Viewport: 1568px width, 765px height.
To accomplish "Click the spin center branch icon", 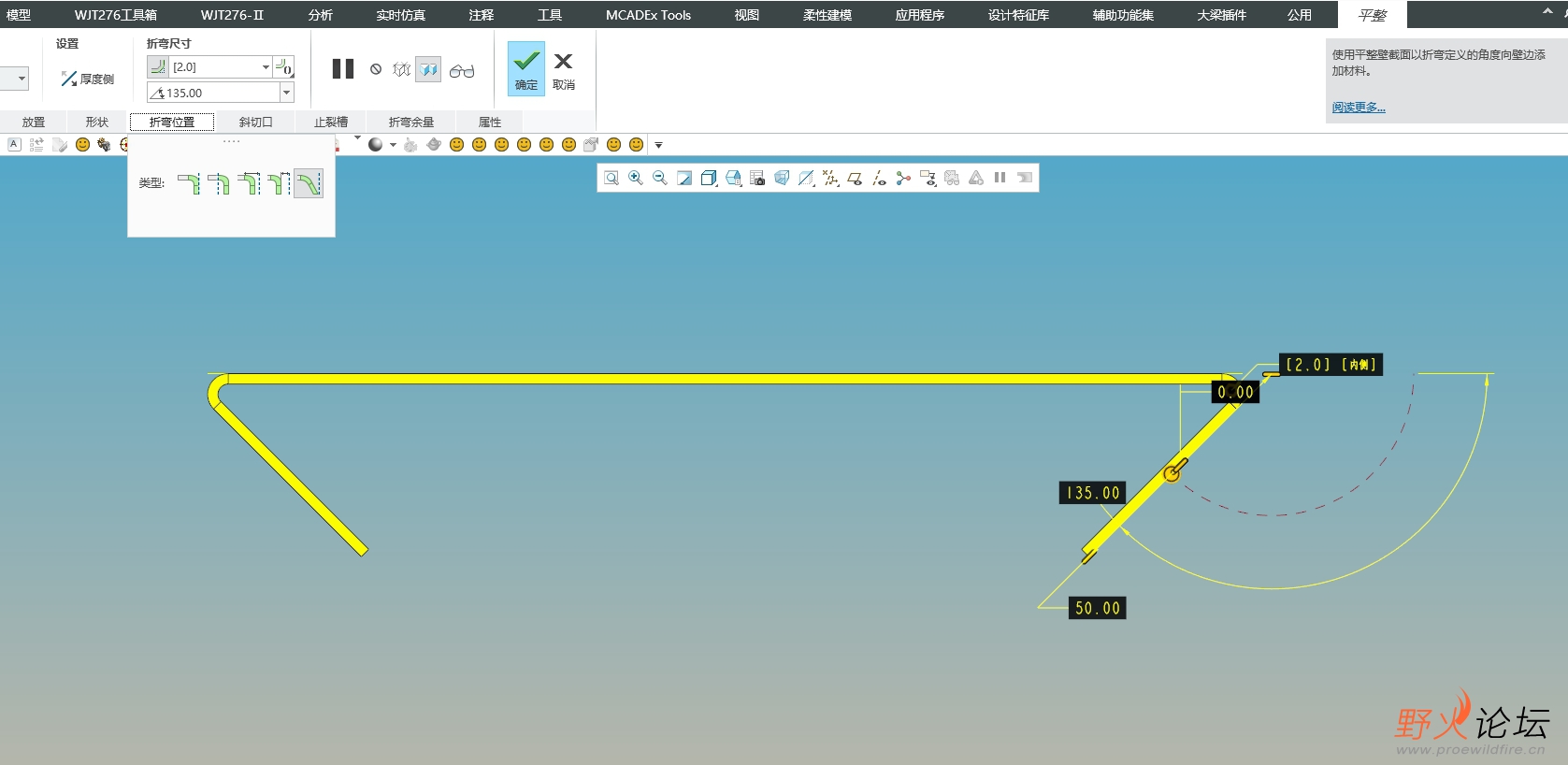I will 903,178.
